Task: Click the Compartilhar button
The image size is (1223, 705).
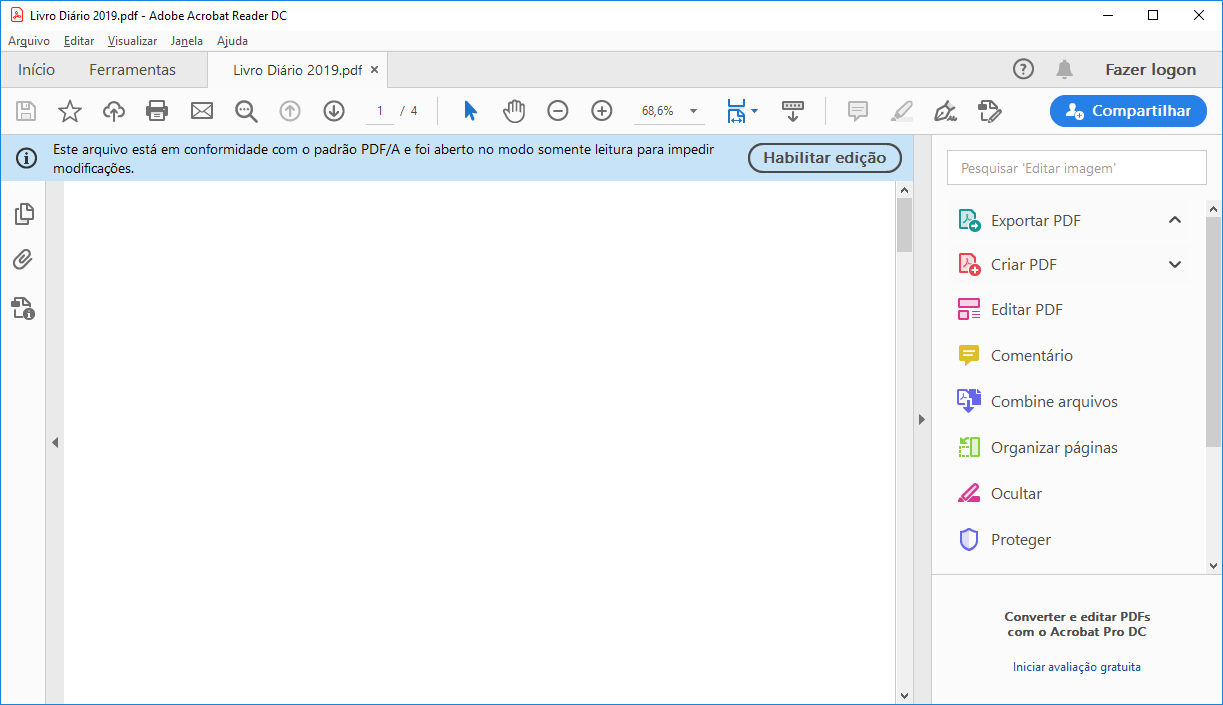Action: click(x=1128, y=111)
